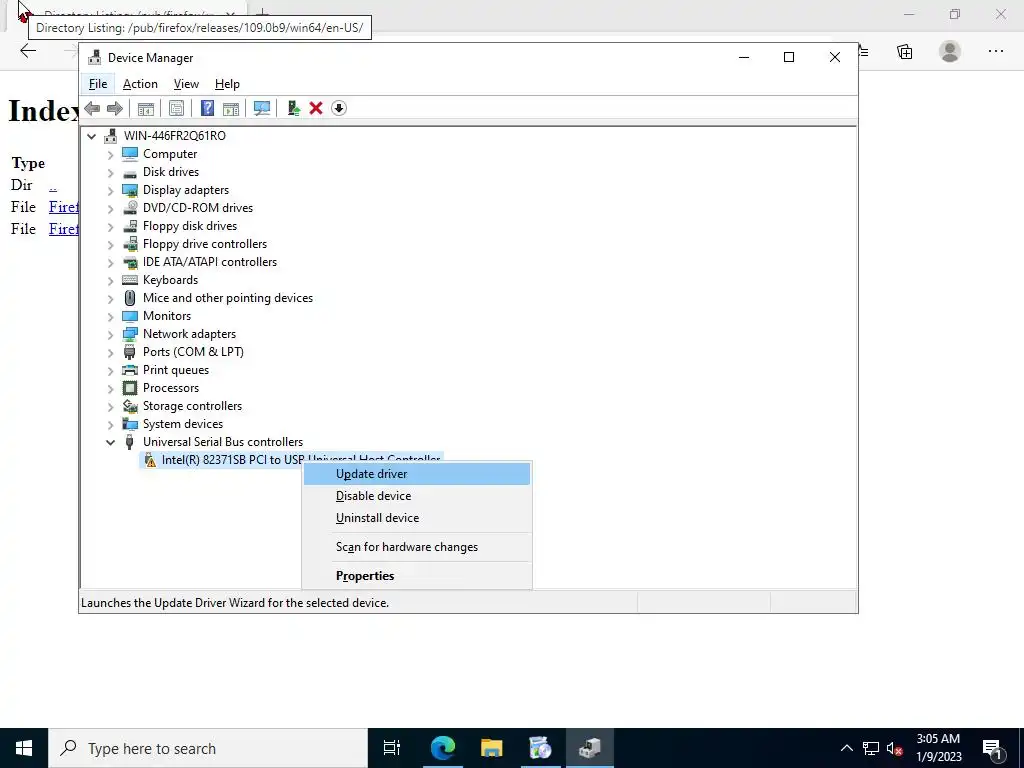Collapse Universal Serial Bus controllers node
1024x768 pixels.
(110, 442)
